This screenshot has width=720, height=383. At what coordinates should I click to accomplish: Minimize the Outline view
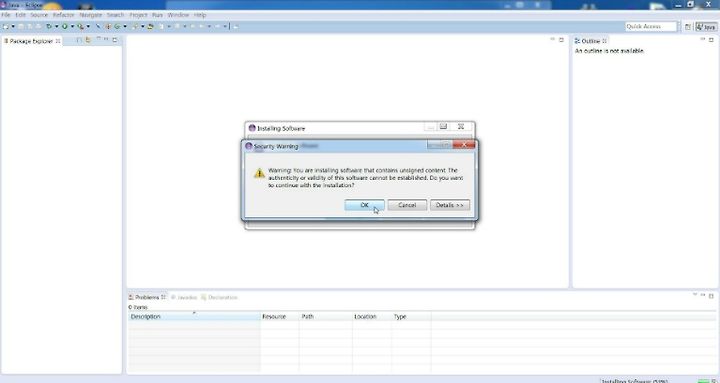point(703,39)
